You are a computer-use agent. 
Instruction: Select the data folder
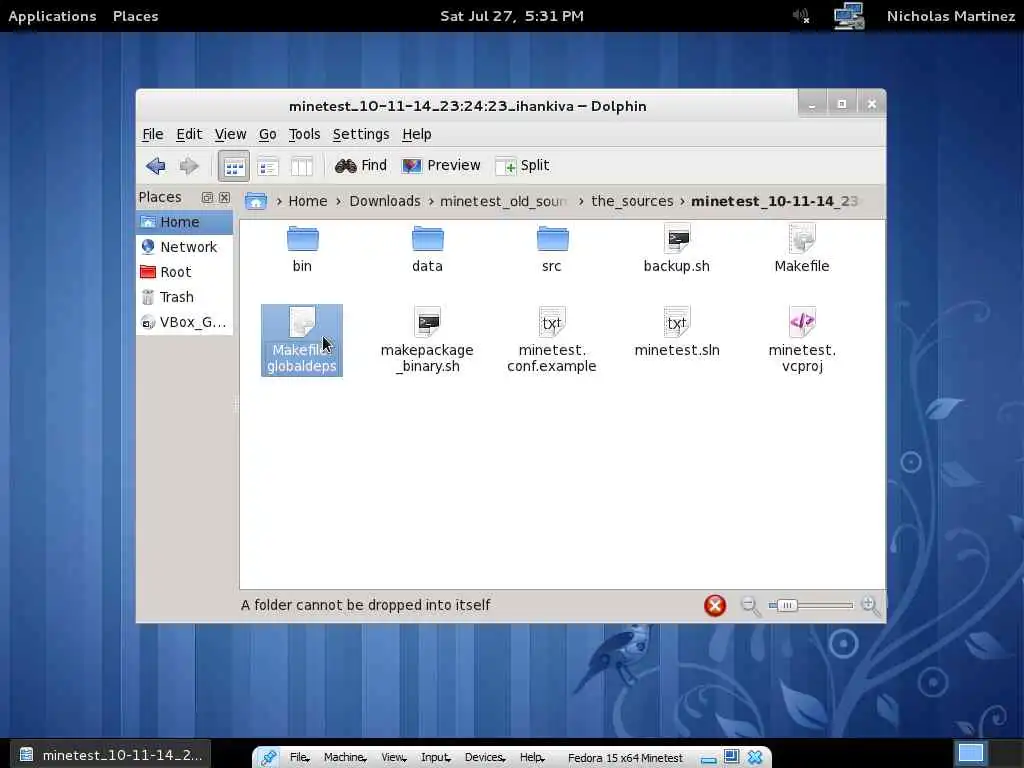(428, 249)
